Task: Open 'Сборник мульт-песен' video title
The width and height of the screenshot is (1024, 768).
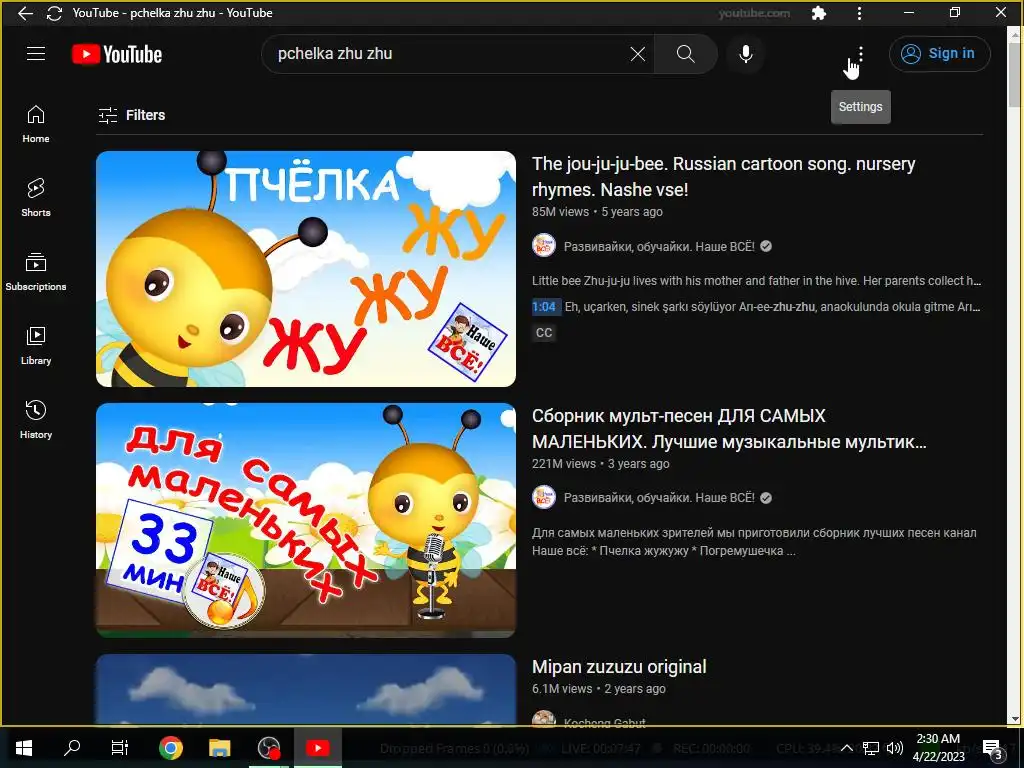Action: pyautogui.click(x=729, y=428)
